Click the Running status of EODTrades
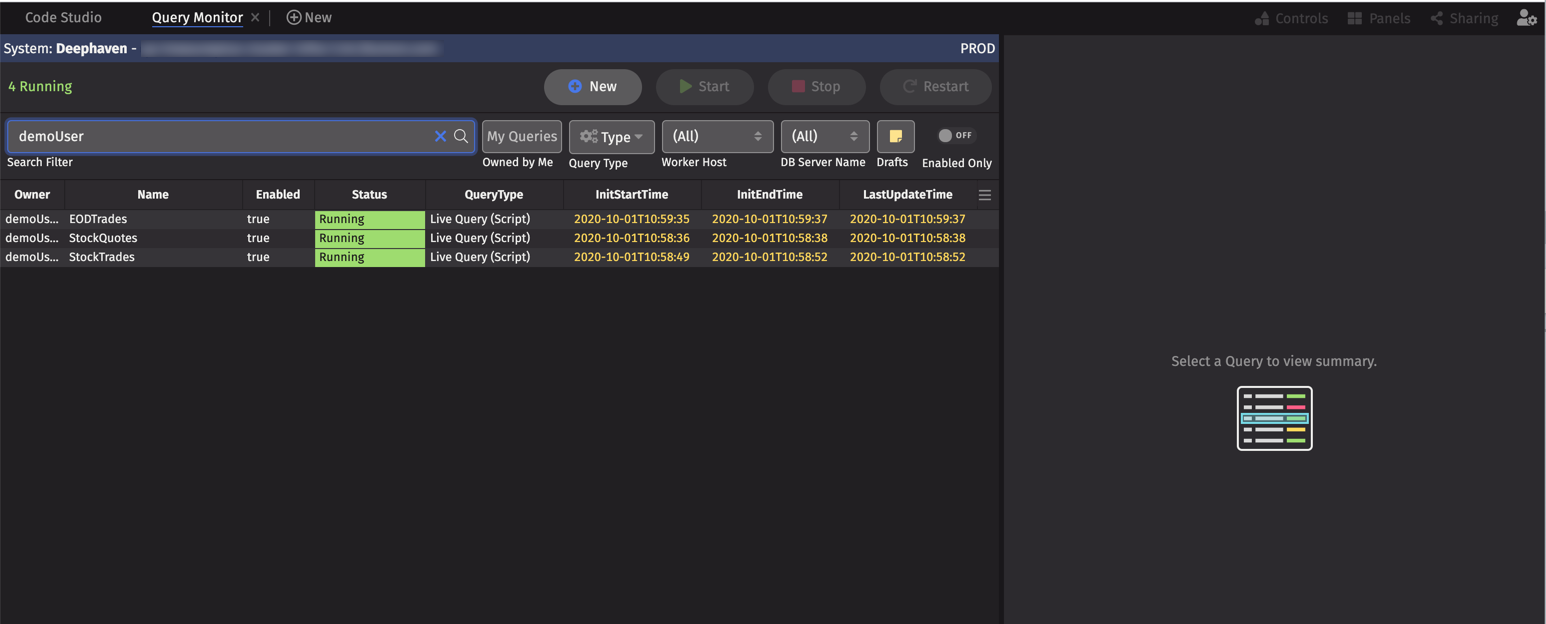This screenshot has height=624, width=1546. point(370,219)
